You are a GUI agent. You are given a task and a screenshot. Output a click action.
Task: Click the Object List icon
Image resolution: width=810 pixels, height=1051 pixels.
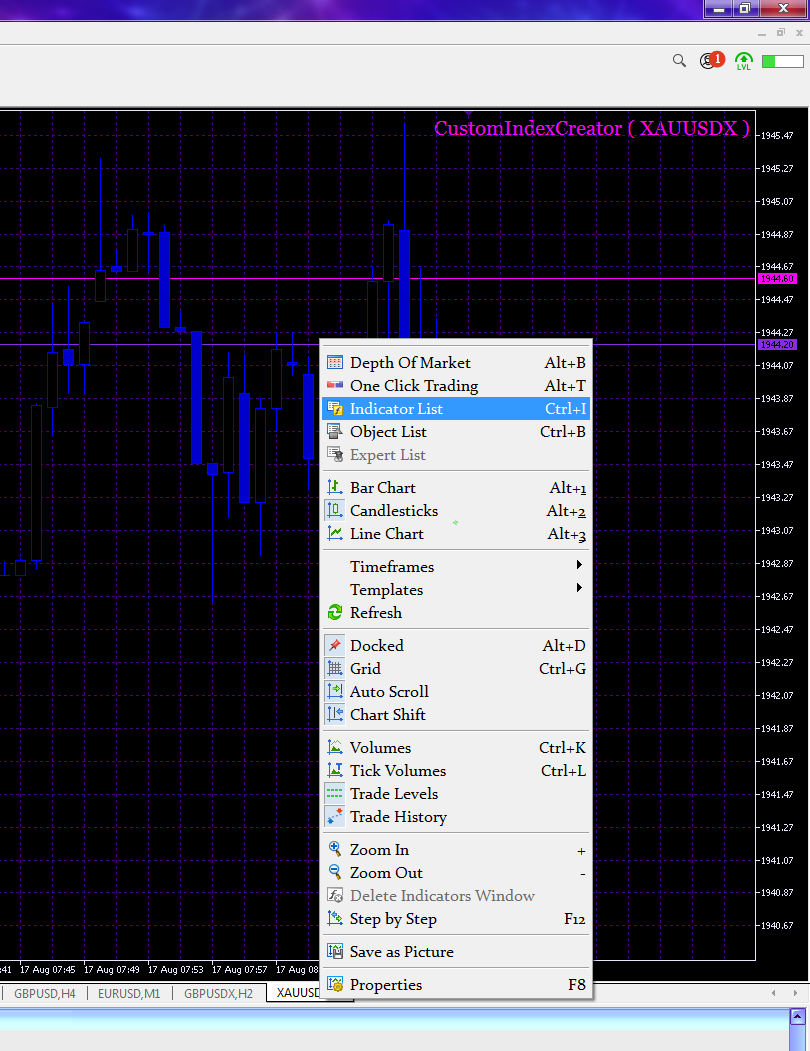coord(335,432)
